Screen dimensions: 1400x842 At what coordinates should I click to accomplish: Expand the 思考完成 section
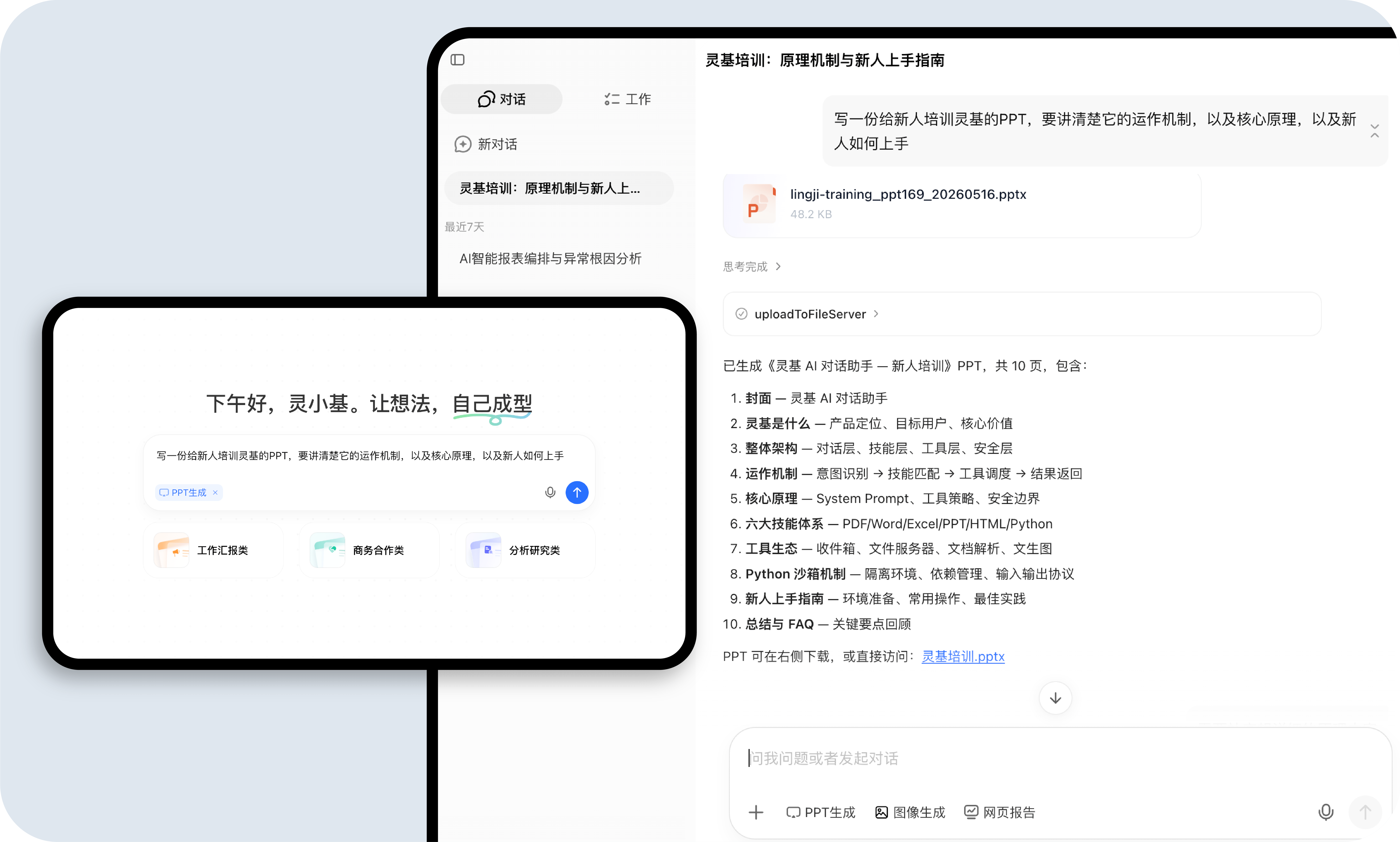[752, 267]
